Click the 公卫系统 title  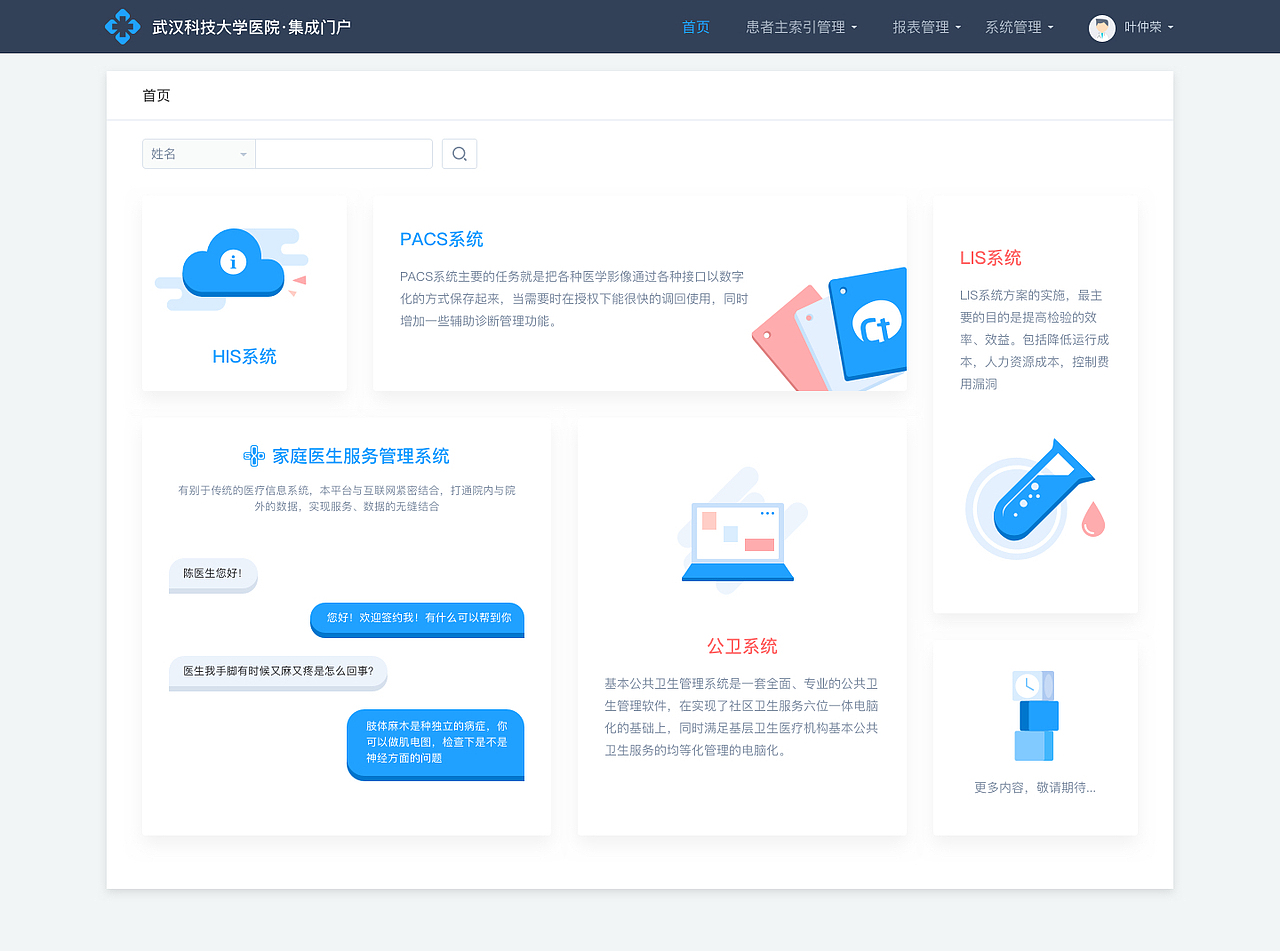point(741,645)
